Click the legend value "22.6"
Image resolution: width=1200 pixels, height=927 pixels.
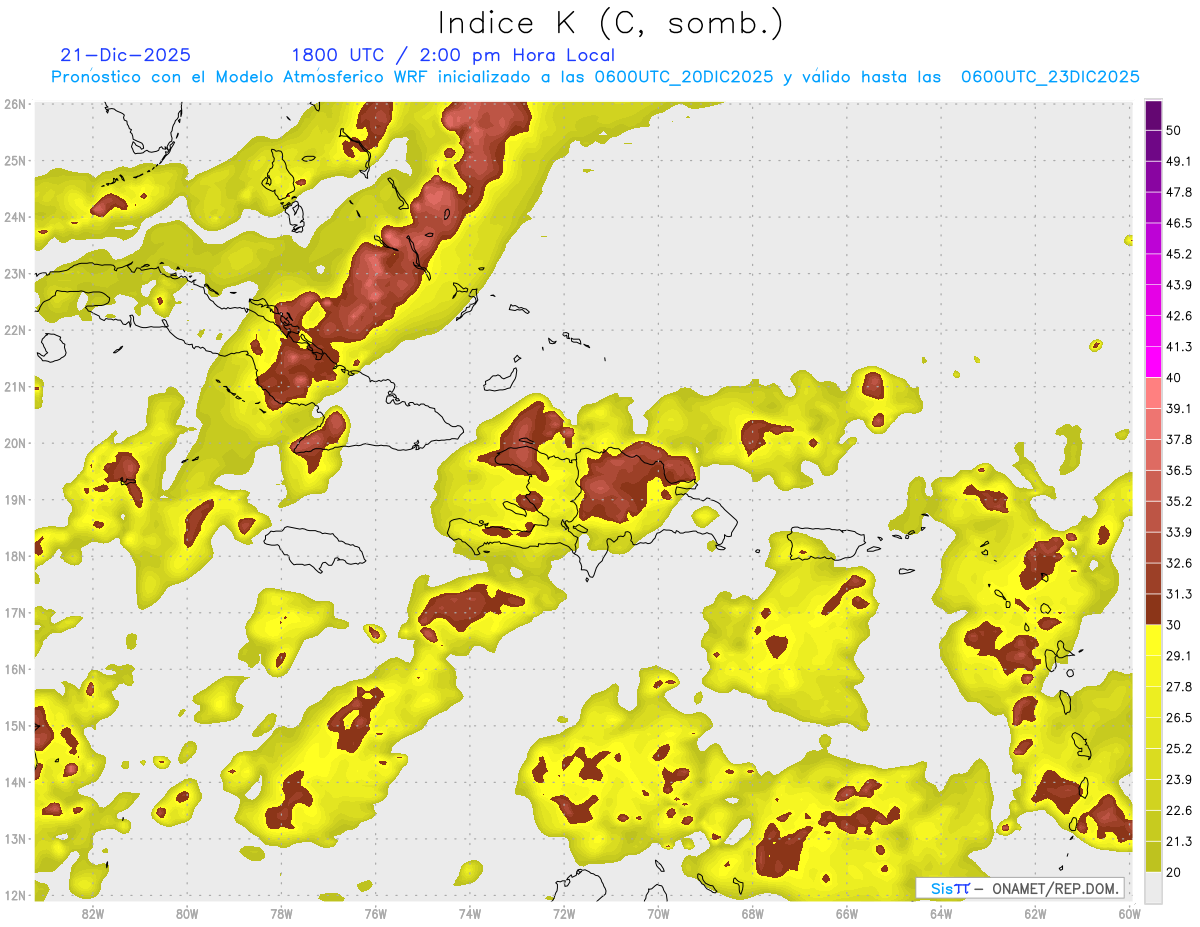coord(1178,810)
